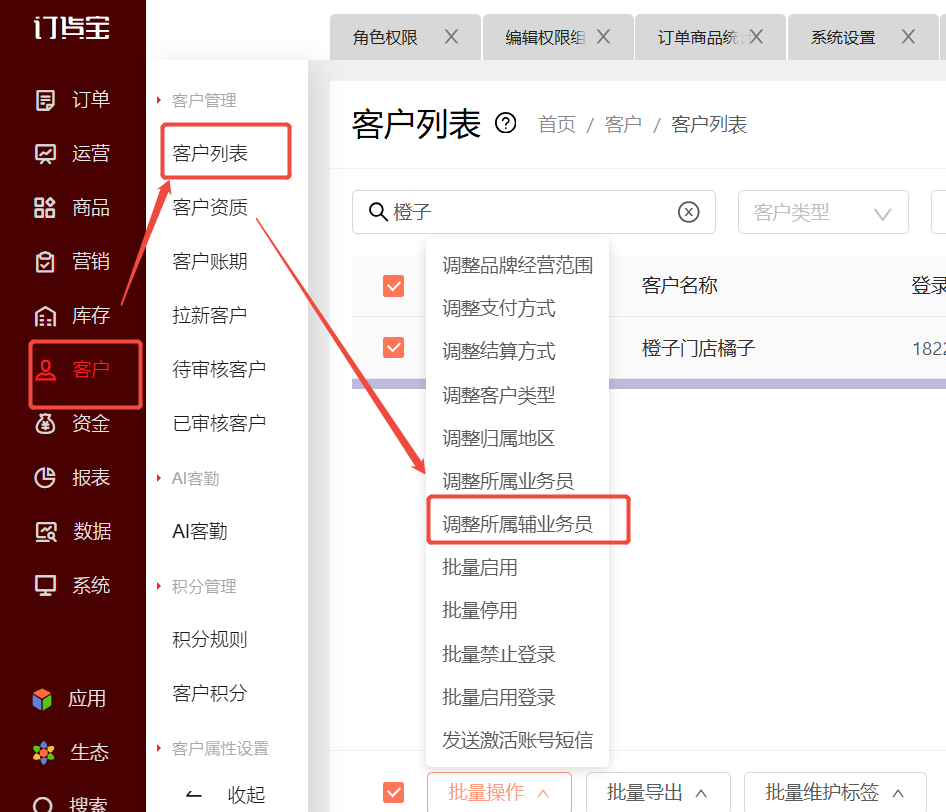Click the magnifier icon in search box

click(x=378, y=212)
